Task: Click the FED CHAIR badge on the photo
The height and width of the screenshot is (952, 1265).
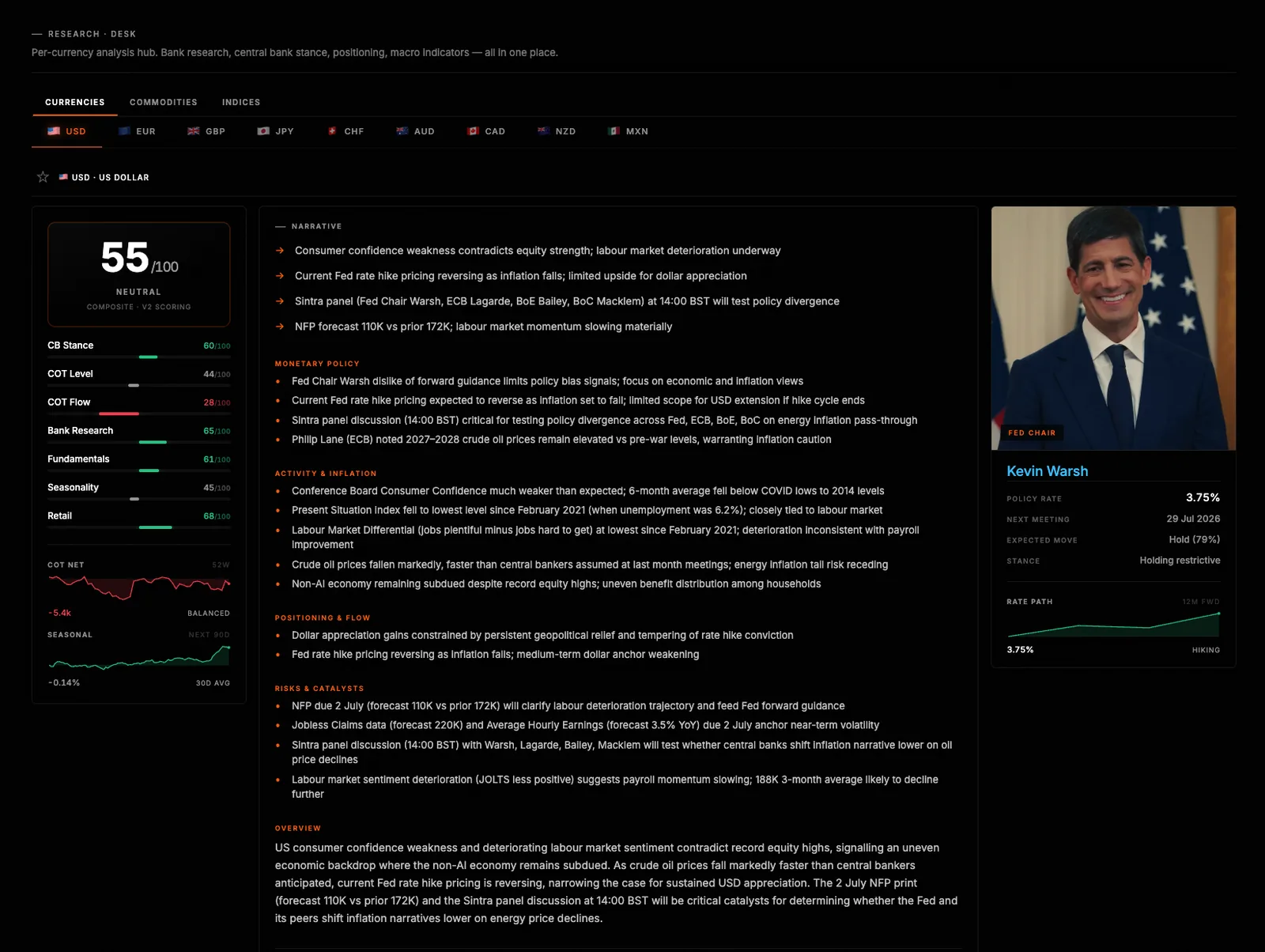Action: pos(1032,433)
